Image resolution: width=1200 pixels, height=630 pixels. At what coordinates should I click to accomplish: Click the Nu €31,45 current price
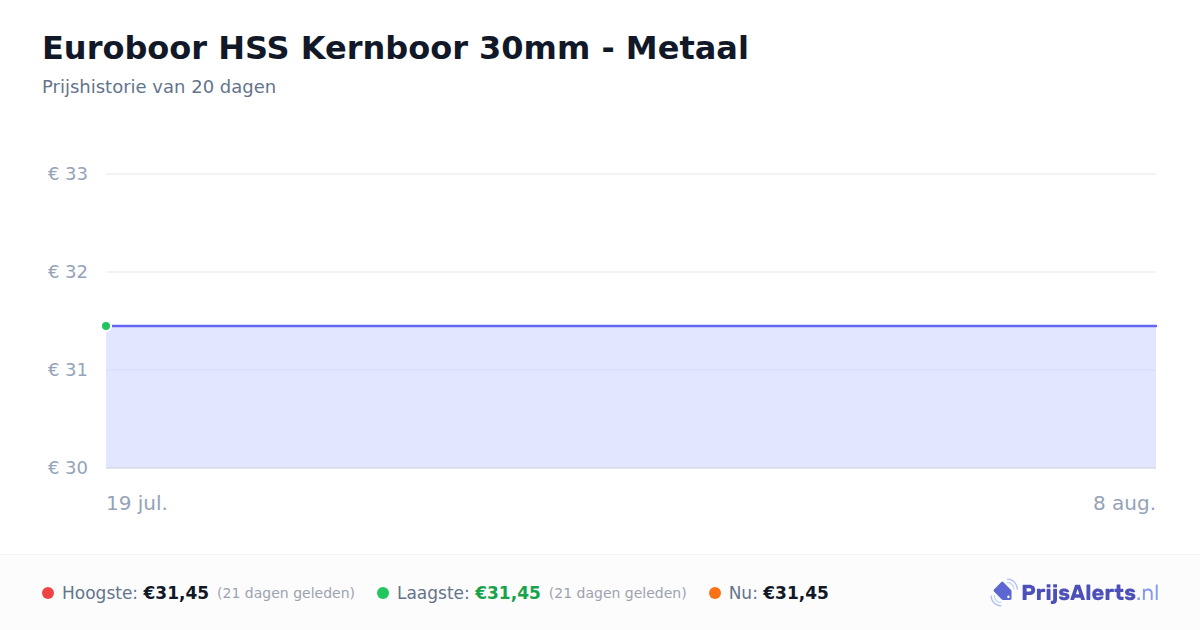point(796,593)
